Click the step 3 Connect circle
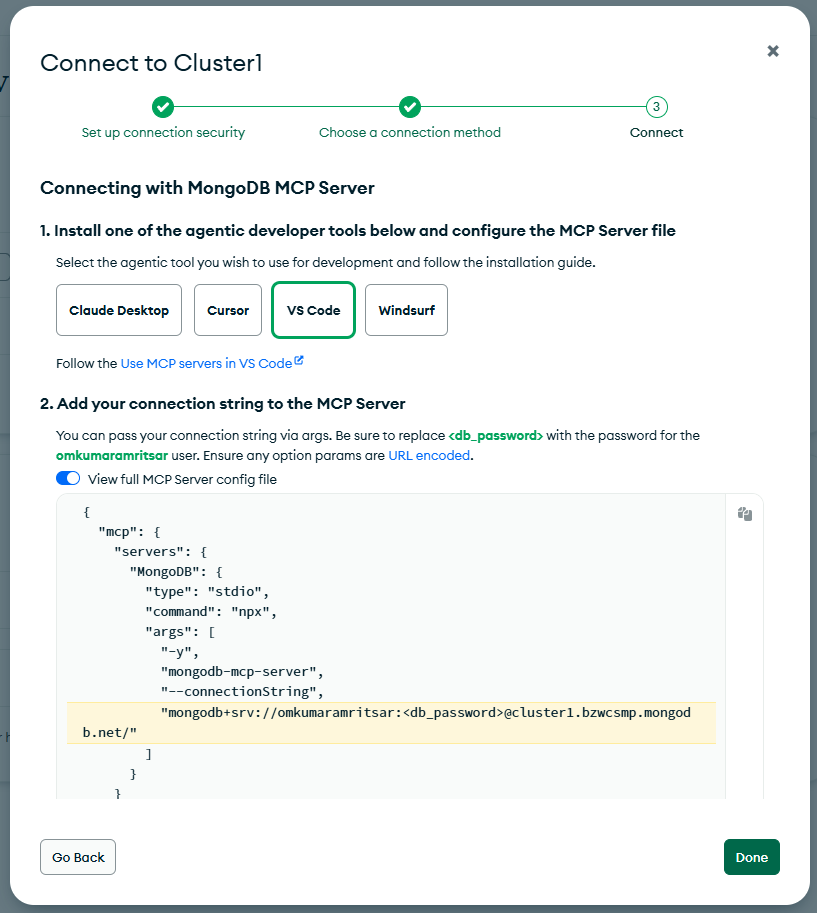The height and width of the screenshot is (913, 817). tap(656, 107)
